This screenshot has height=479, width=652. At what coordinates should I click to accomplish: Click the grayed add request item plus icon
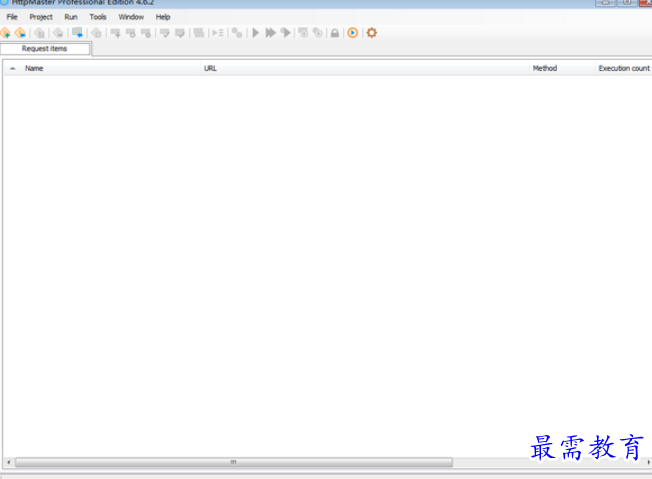tap(116, 33)
